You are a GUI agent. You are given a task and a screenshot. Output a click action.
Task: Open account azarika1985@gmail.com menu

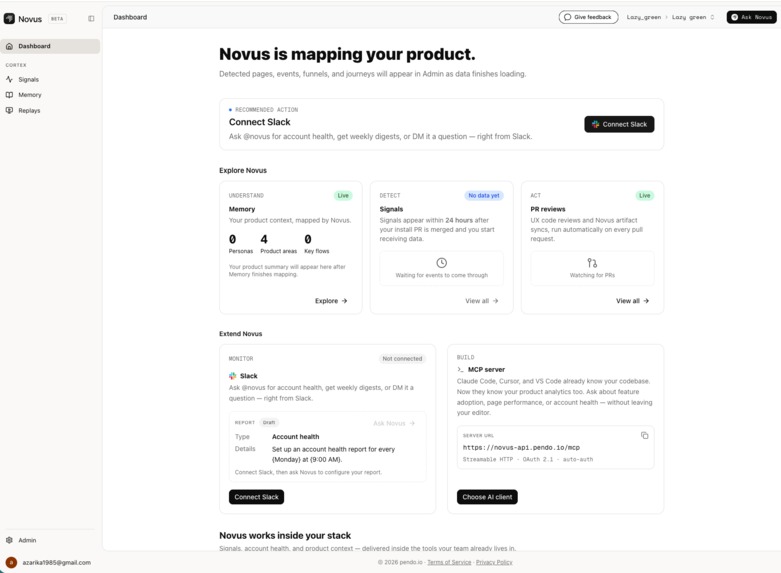(48, 563)
